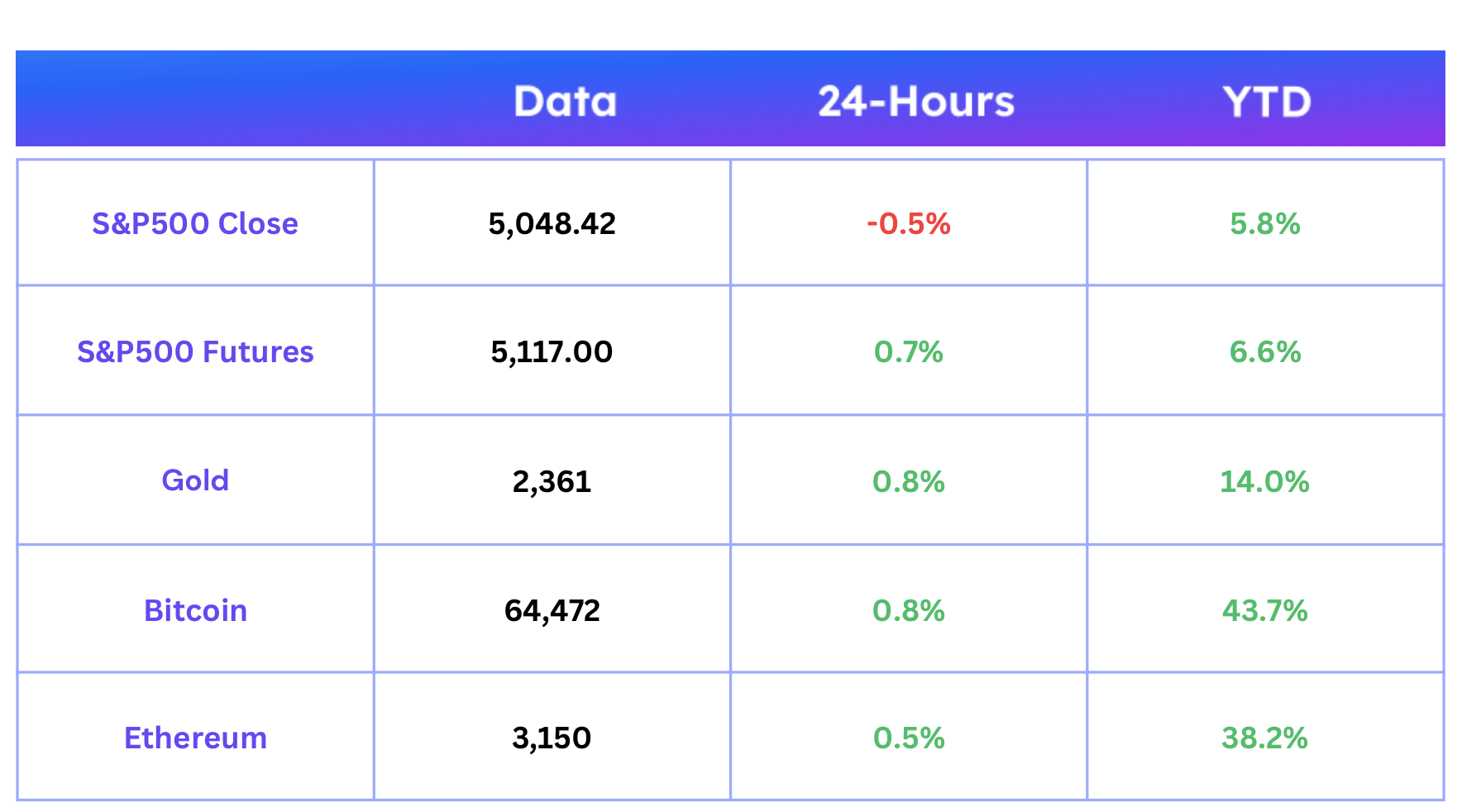The width and height of the screenshot is (1457, 812).
Task: Click the 43.7% Bitcoin YTD value
Action: [1265, 611]
